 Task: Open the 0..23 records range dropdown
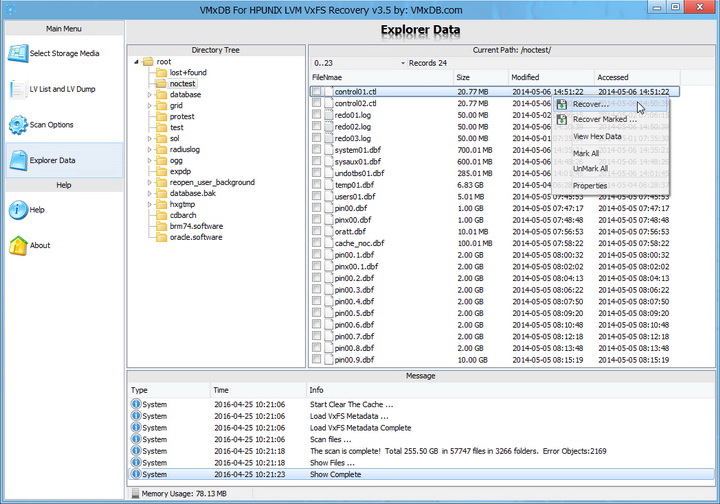click(404, 63)
